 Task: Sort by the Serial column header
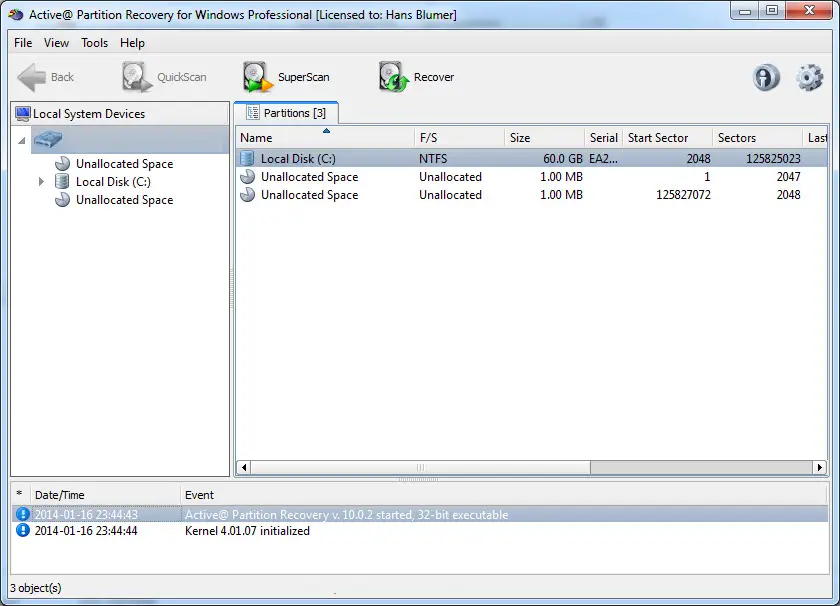[x=603, y=138]
